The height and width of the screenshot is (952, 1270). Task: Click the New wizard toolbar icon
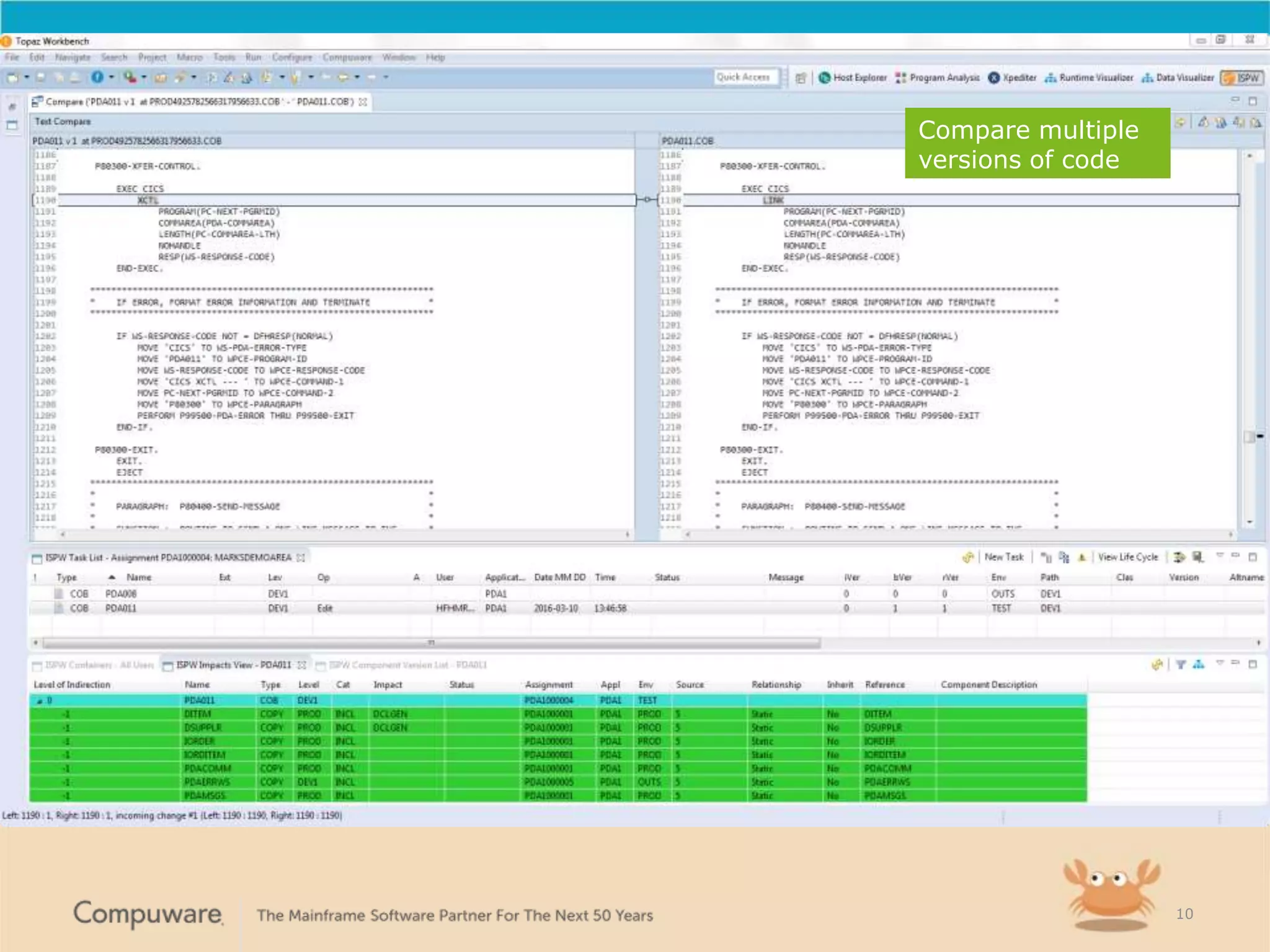[12, 77]
